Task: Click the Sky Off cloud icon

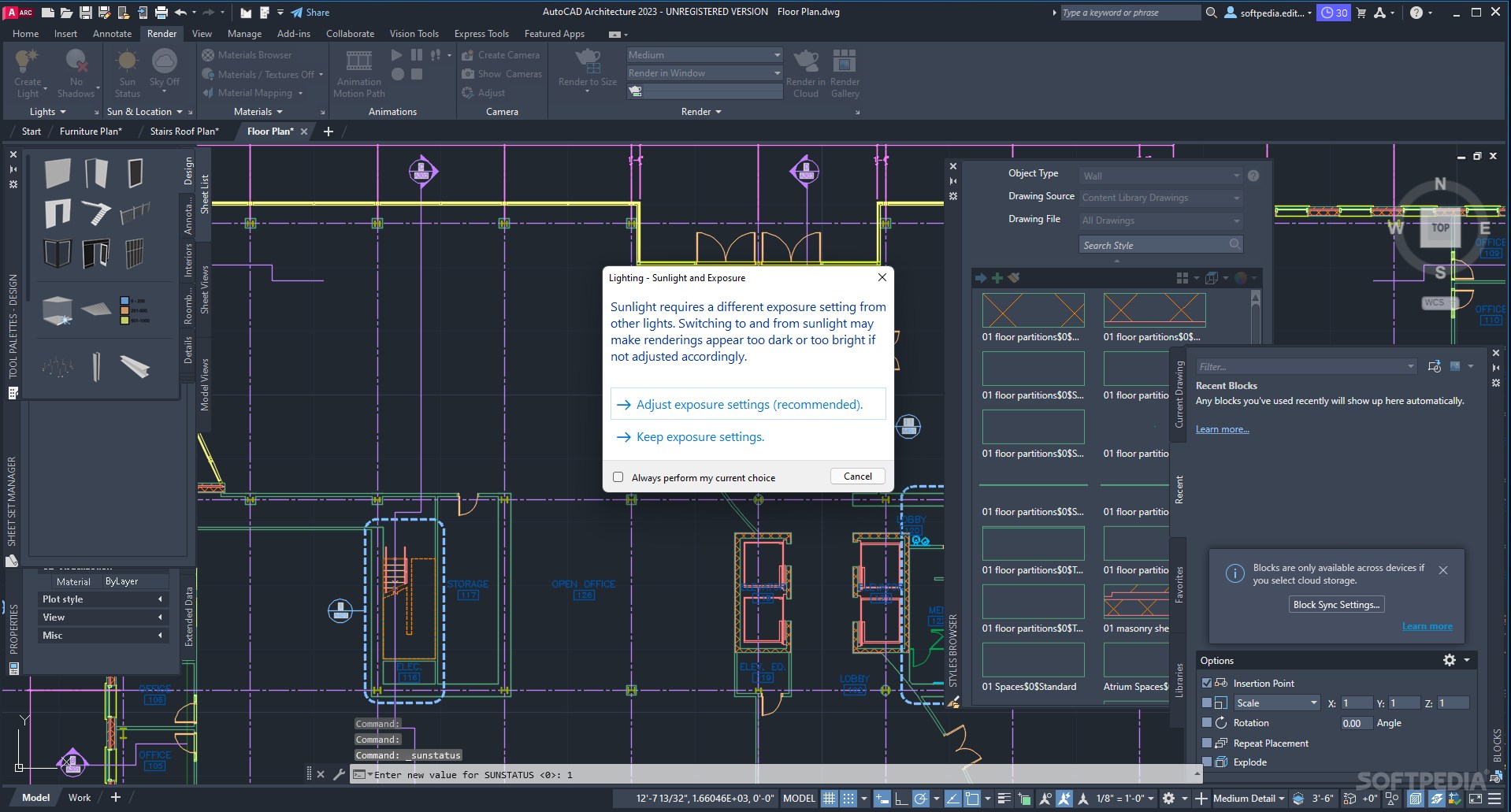Action: pyautogui.click(x=164, y=61)
